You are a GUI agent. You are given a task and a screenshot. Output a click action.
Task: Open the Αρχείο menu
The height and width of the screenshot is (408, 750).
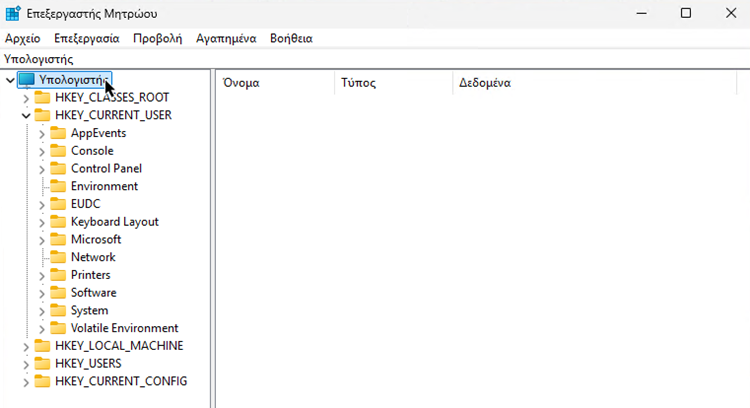coord(22,39)
